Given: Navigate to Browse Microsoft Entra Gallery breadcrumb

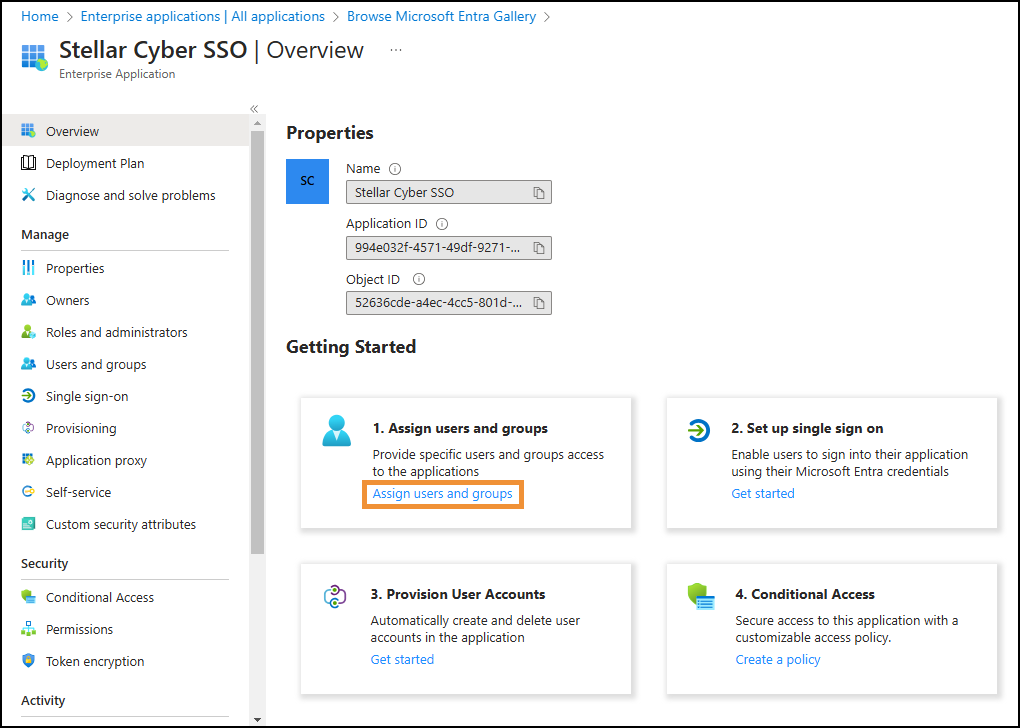Looking at the screenshot, I should pos(441,16).
